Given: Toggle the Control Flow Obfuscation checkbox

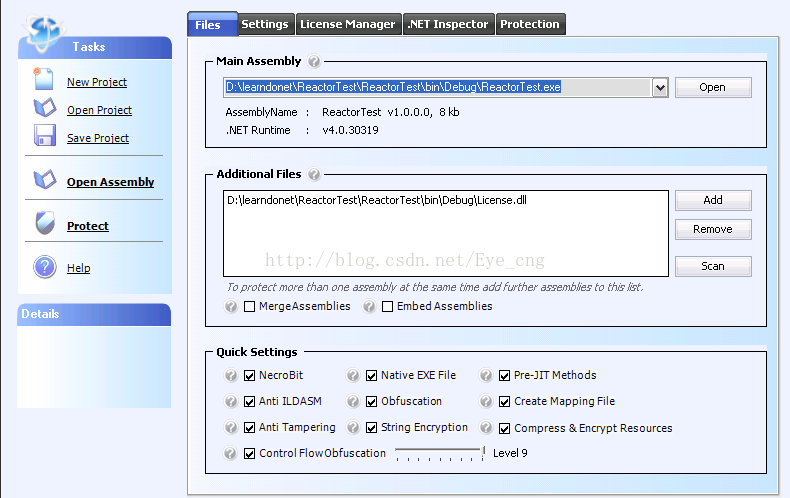Looking at the screenshot, I should [x=249, y=454].
